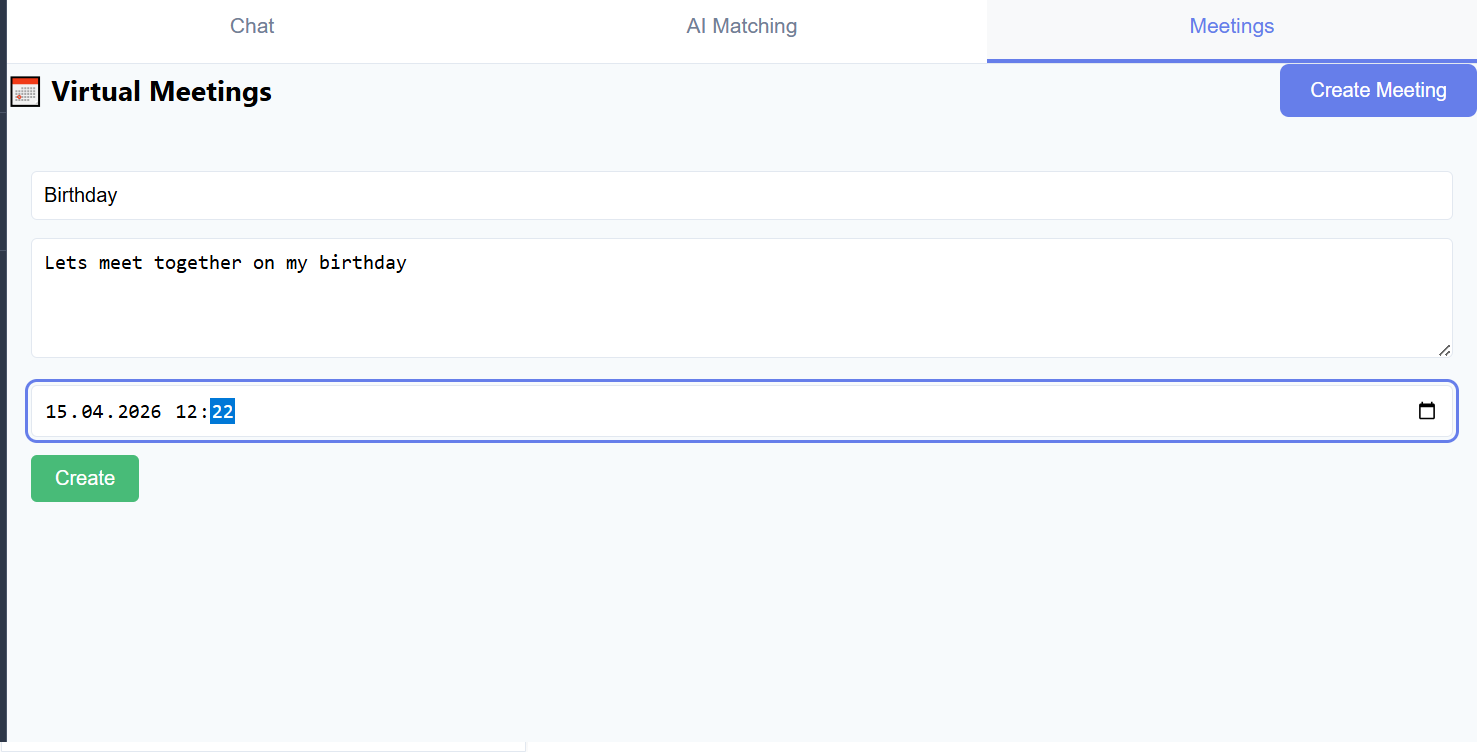Select the year segment 2026
The height and width of the screenshot is (756, 1477).
pyautogui.click(x=139, y=411)
